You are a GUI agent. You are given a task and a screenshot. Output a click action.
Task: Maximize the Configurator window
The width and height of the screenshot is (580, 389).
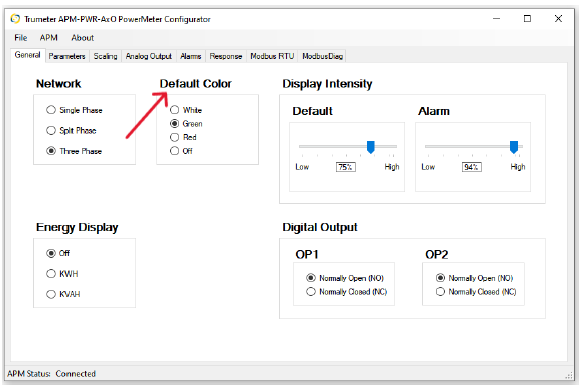click(527, 18)
